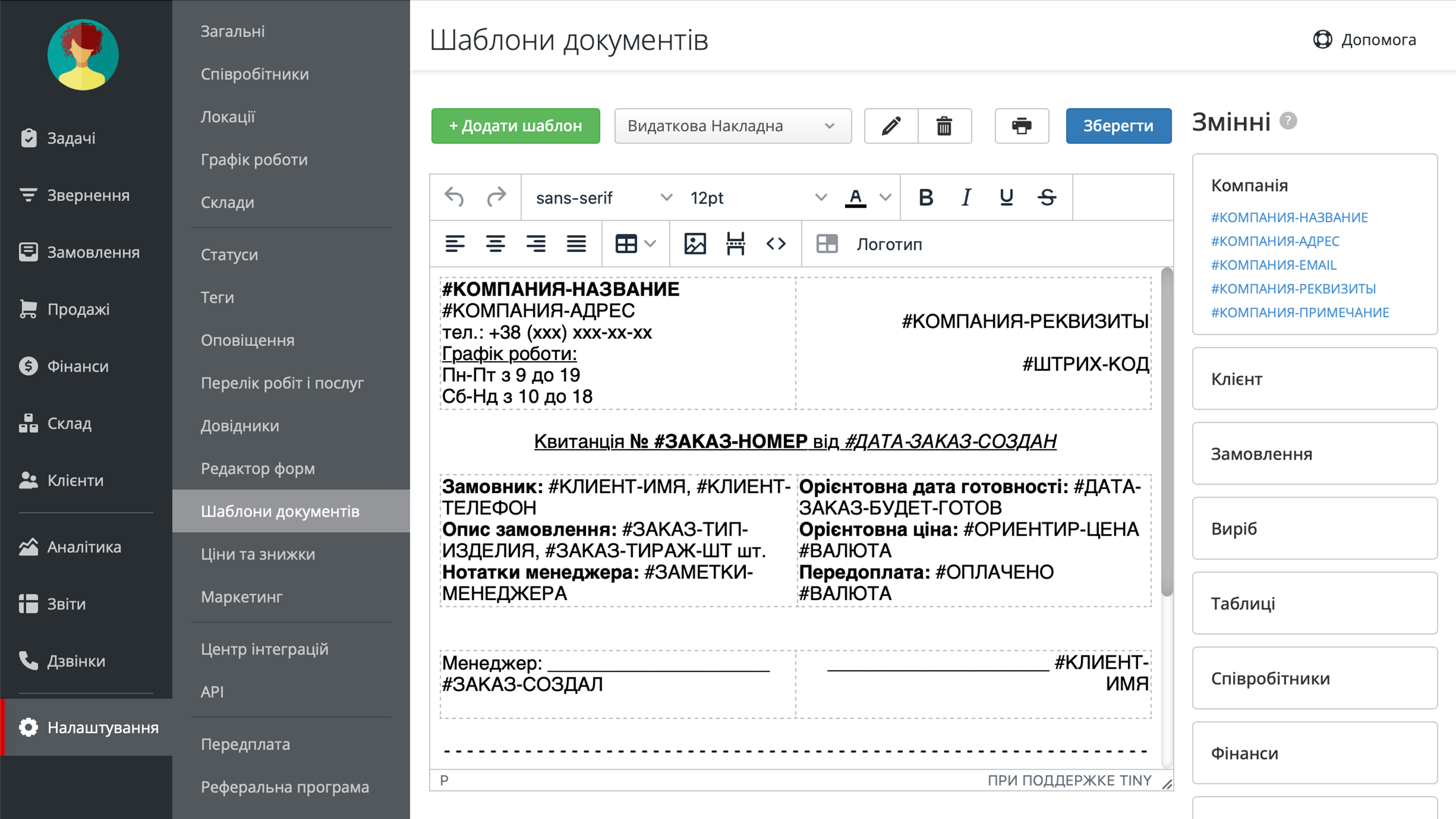Click the redo arrow in editor toolbar
The image size is (1456, 819).
click(x=497, y=197)
